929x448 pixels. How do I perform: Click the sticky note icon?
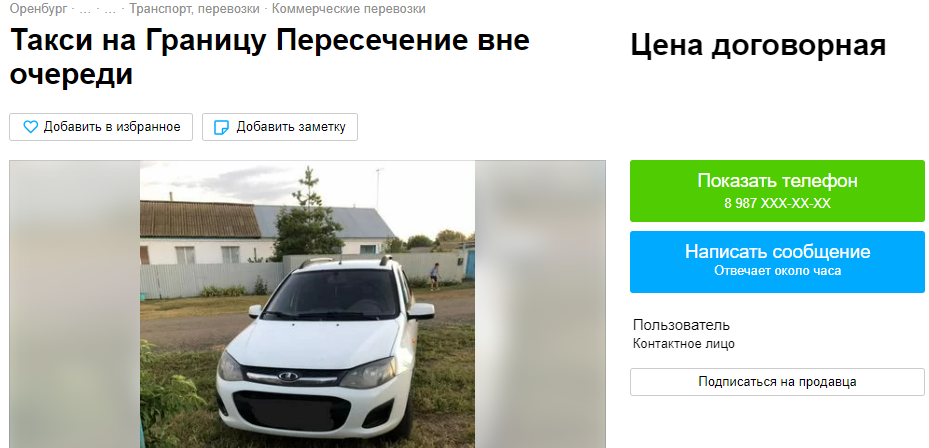pos(221,127)
